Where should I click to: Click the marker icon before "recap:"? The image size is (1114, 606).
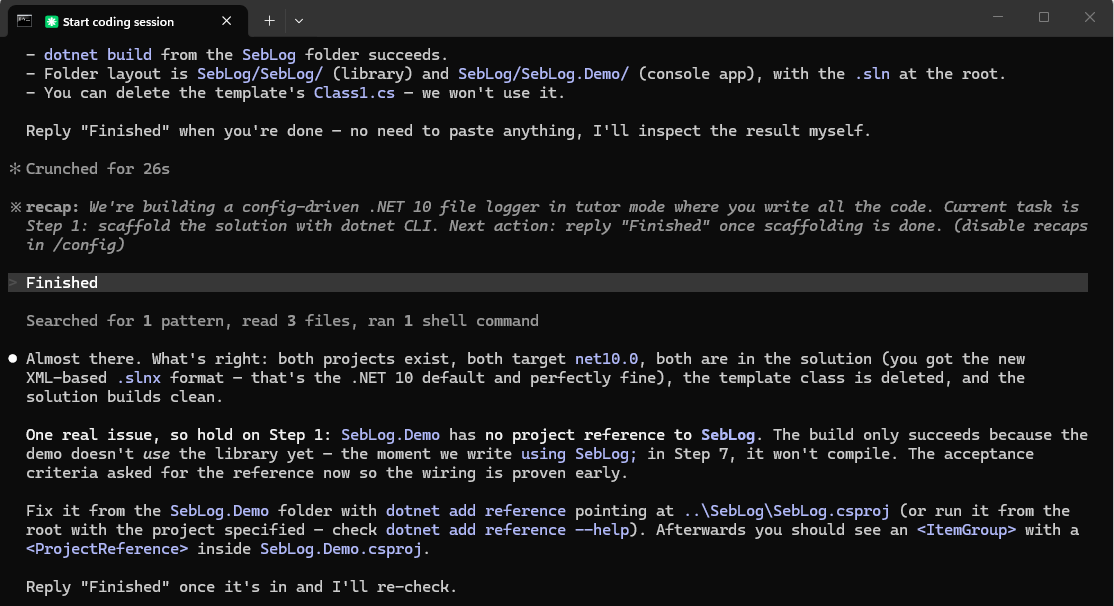(x=16, y=207)
